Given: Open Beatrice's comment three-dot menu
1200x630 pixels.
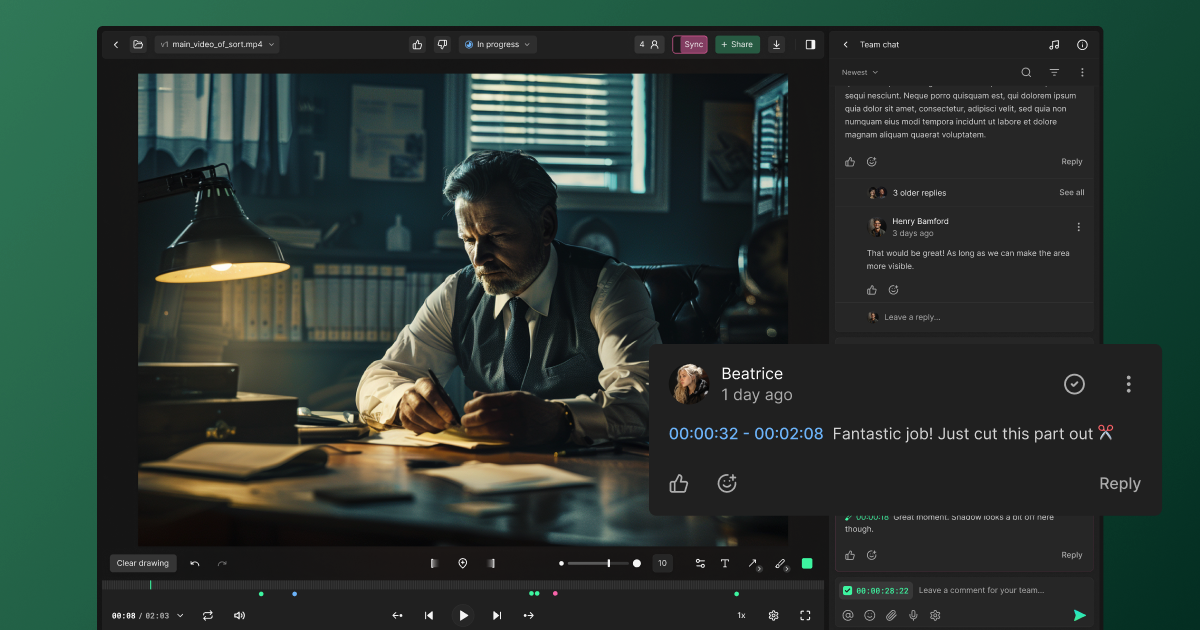Looking at the screenshot, I should (1128, 384).
